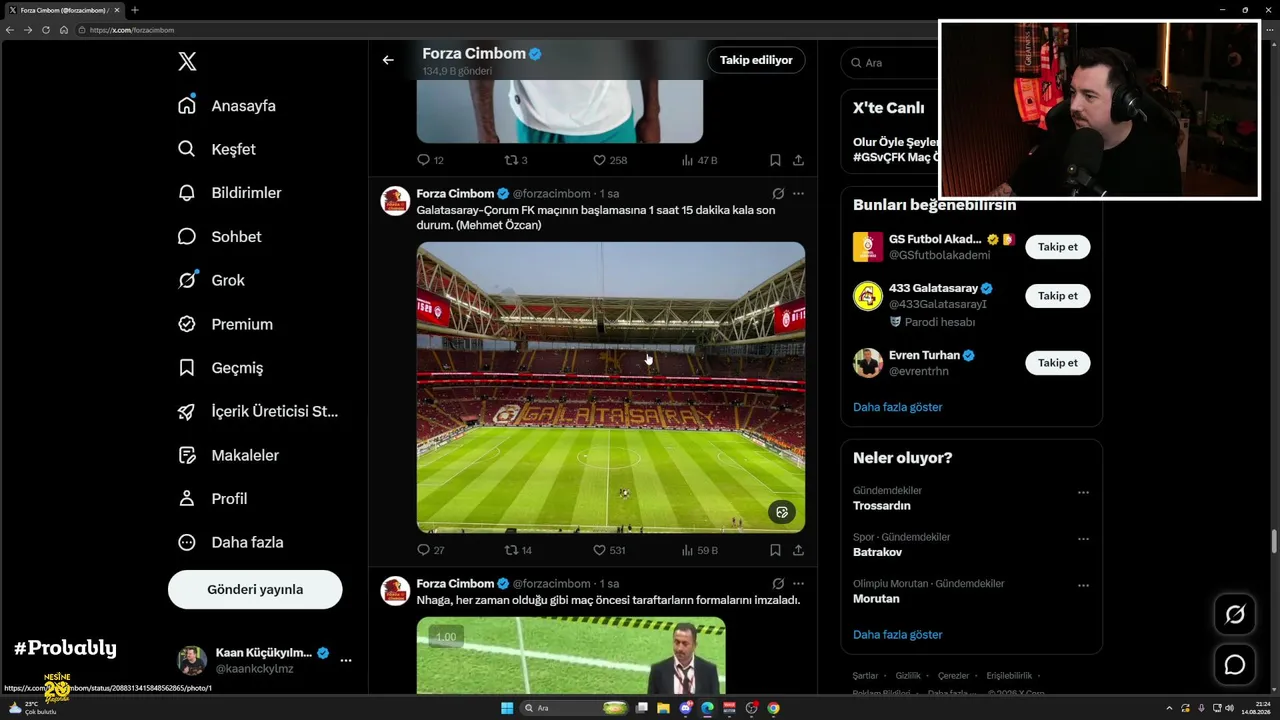Image resolution: width=1280 pixels, height=720 pixels.
Task: Open Sohbet chat bubble icon
Action: click(187, 236)
